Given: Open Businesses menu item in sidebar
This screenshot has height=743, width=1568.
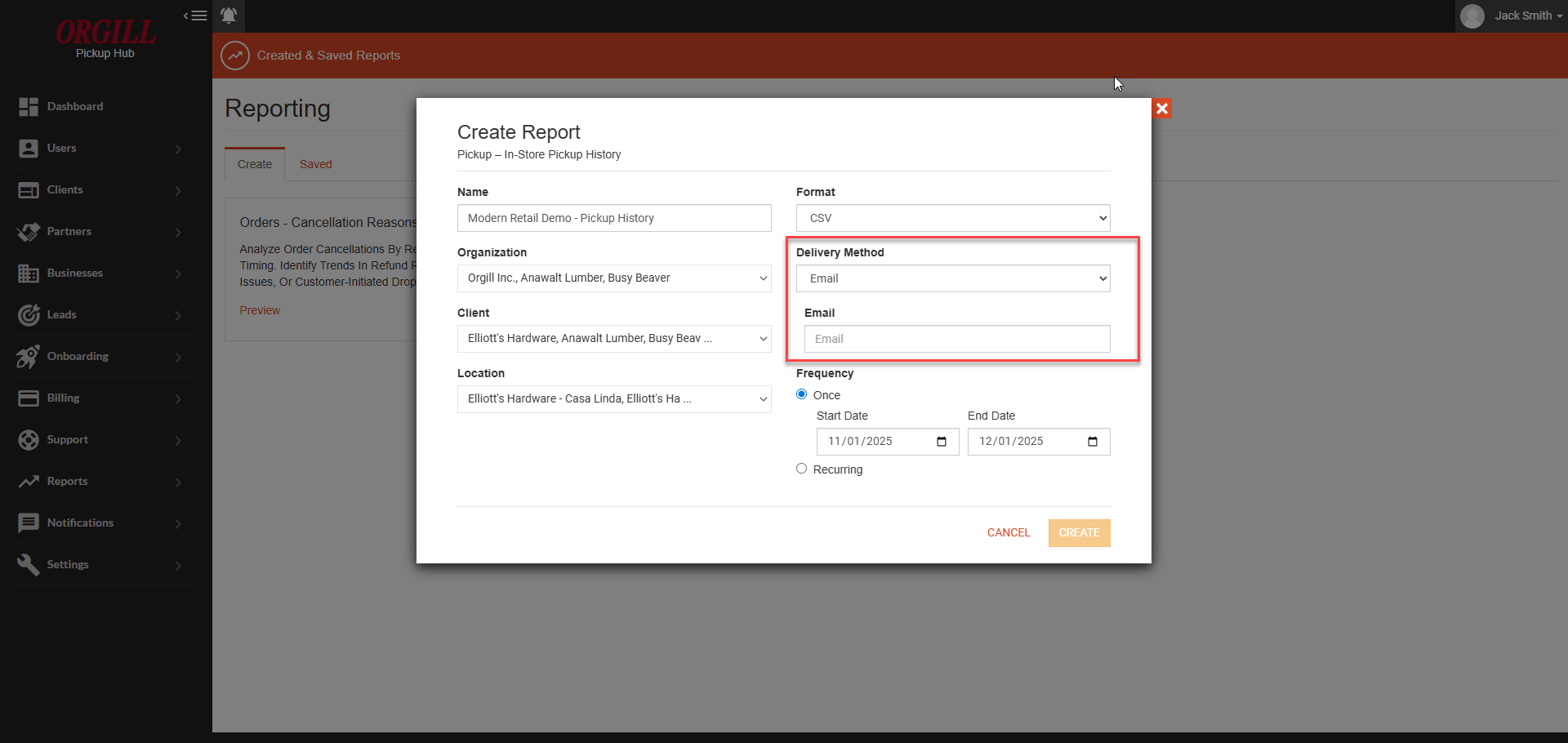Looking at the screenshot, I should [106, 274].
